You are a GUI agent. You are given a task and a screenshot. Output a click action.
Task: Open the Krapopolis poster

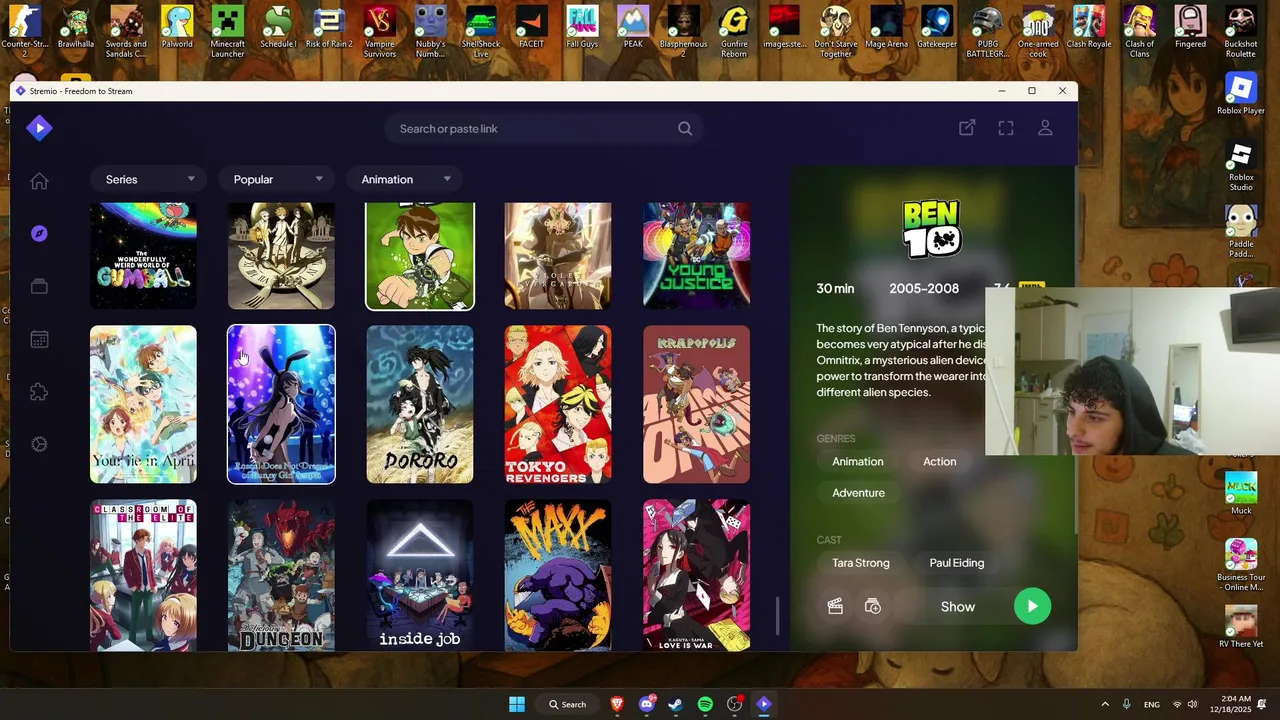pos(696,404)
